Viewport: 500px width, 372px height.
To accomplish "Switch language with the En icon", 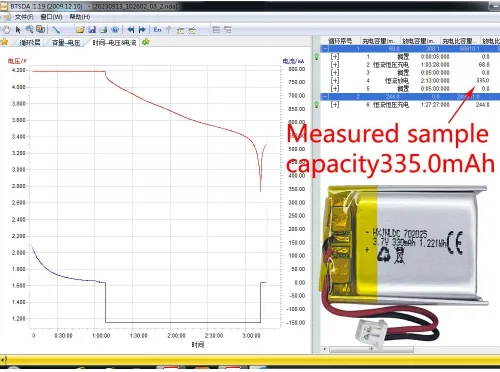I will click(x=157, y=30).
